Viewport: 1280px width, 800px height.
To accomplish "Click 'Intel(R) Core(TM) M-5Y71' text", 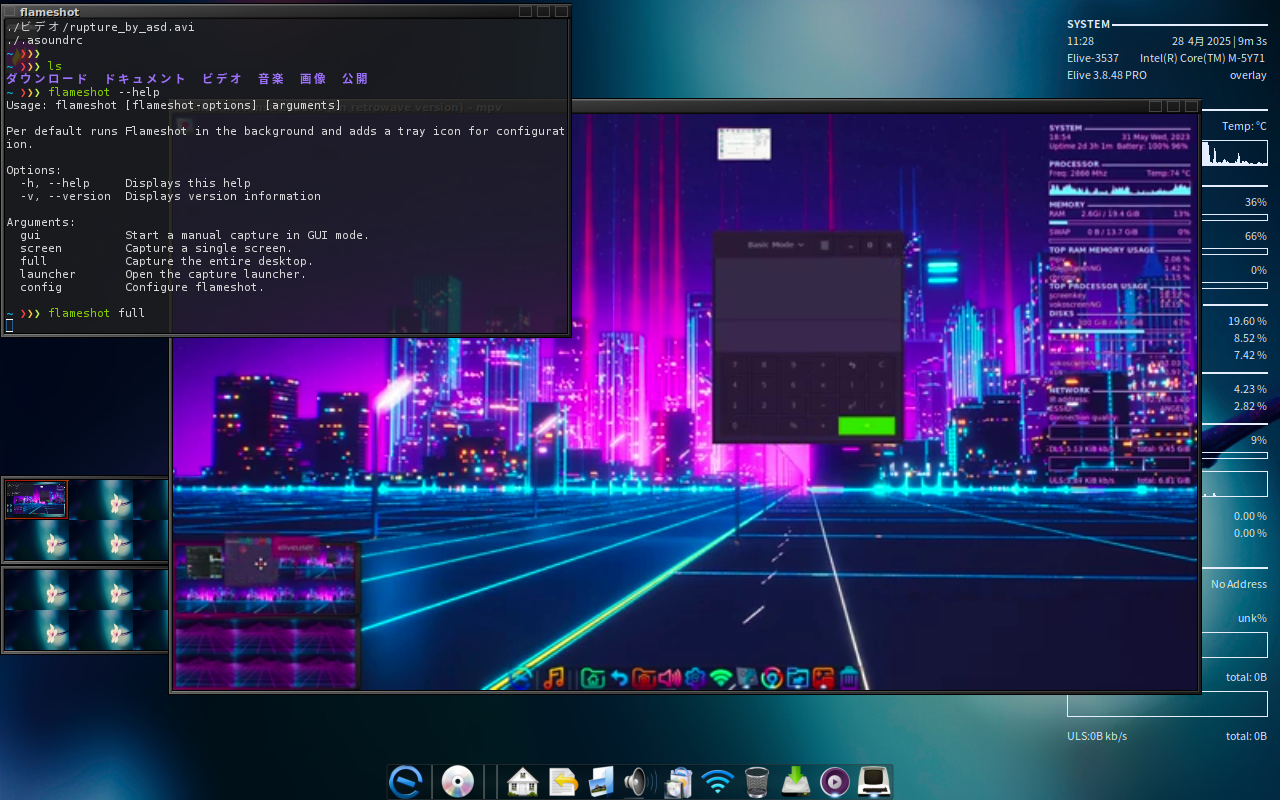I will tap(1203, 58).
